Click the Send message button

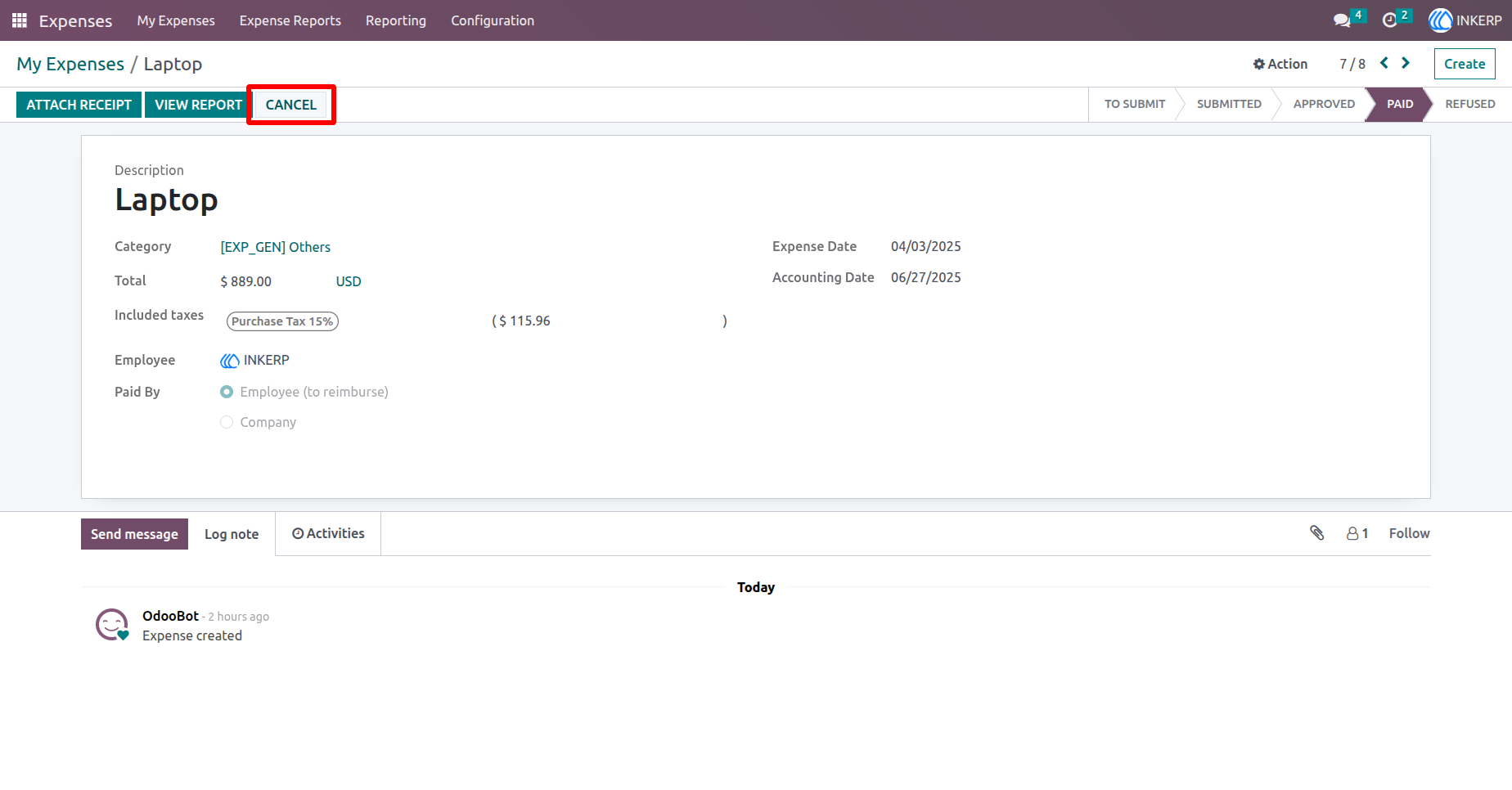pos(134,534)
